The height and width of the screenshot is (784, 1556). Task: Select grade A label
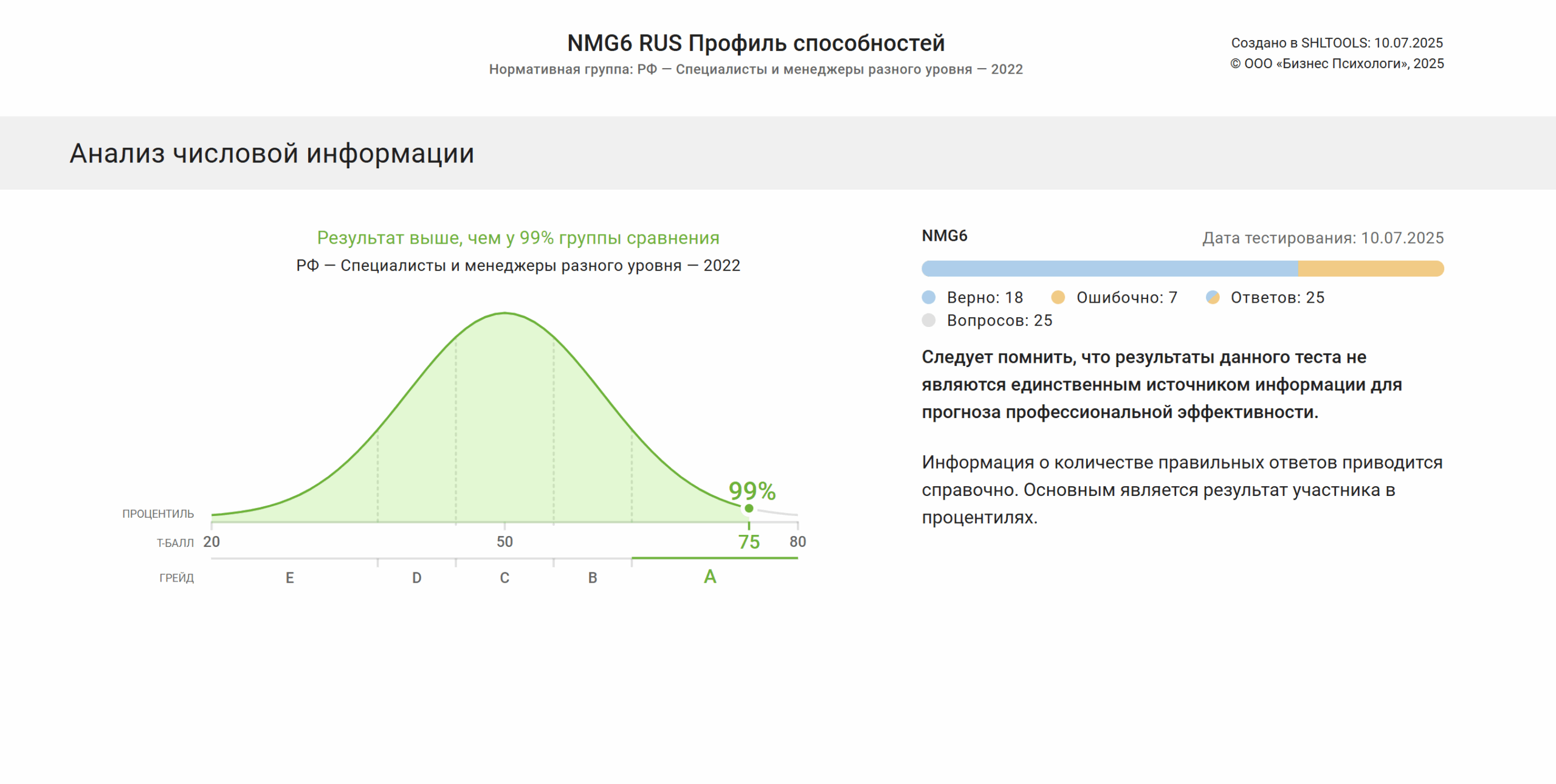pyautogui.click(x=710, y=577)
